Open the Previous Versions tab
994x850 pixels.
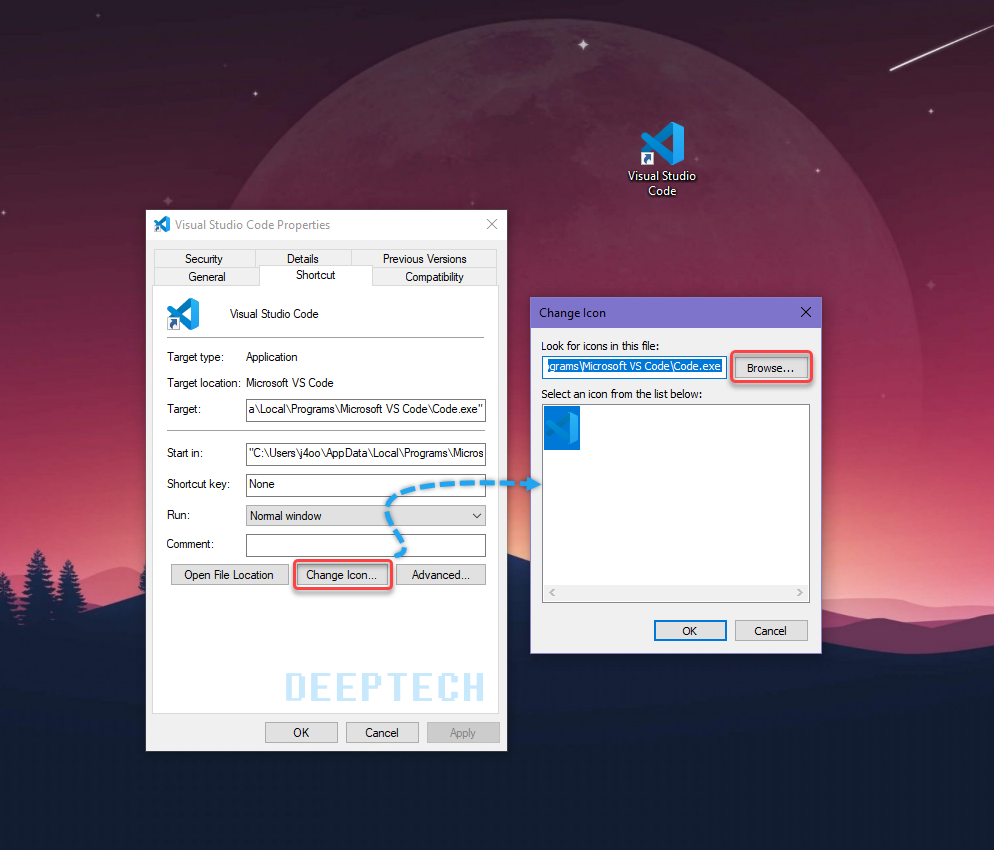pos(425,259)
